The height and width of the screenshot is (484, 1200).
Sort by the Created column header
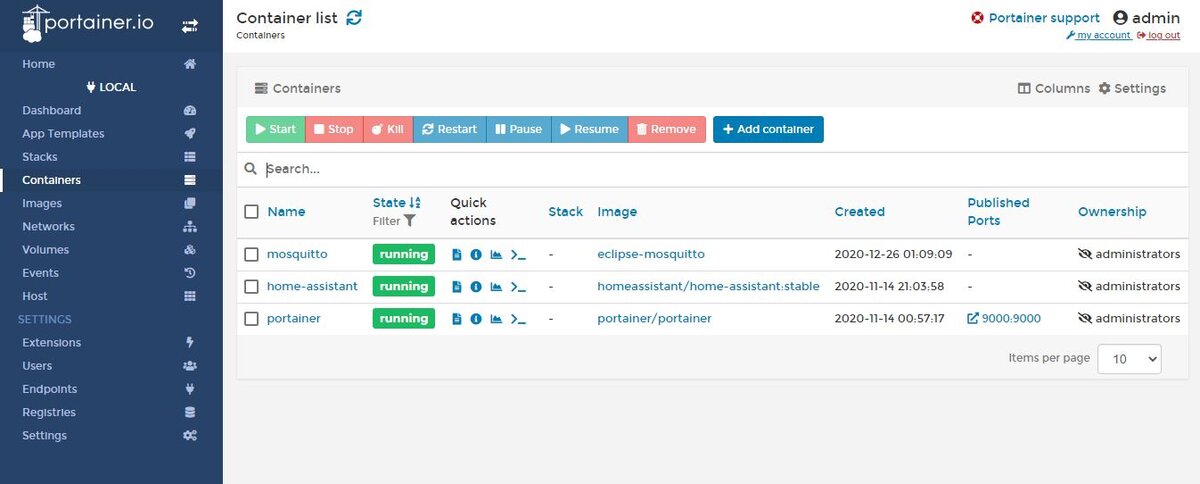[x=860, y=212]
